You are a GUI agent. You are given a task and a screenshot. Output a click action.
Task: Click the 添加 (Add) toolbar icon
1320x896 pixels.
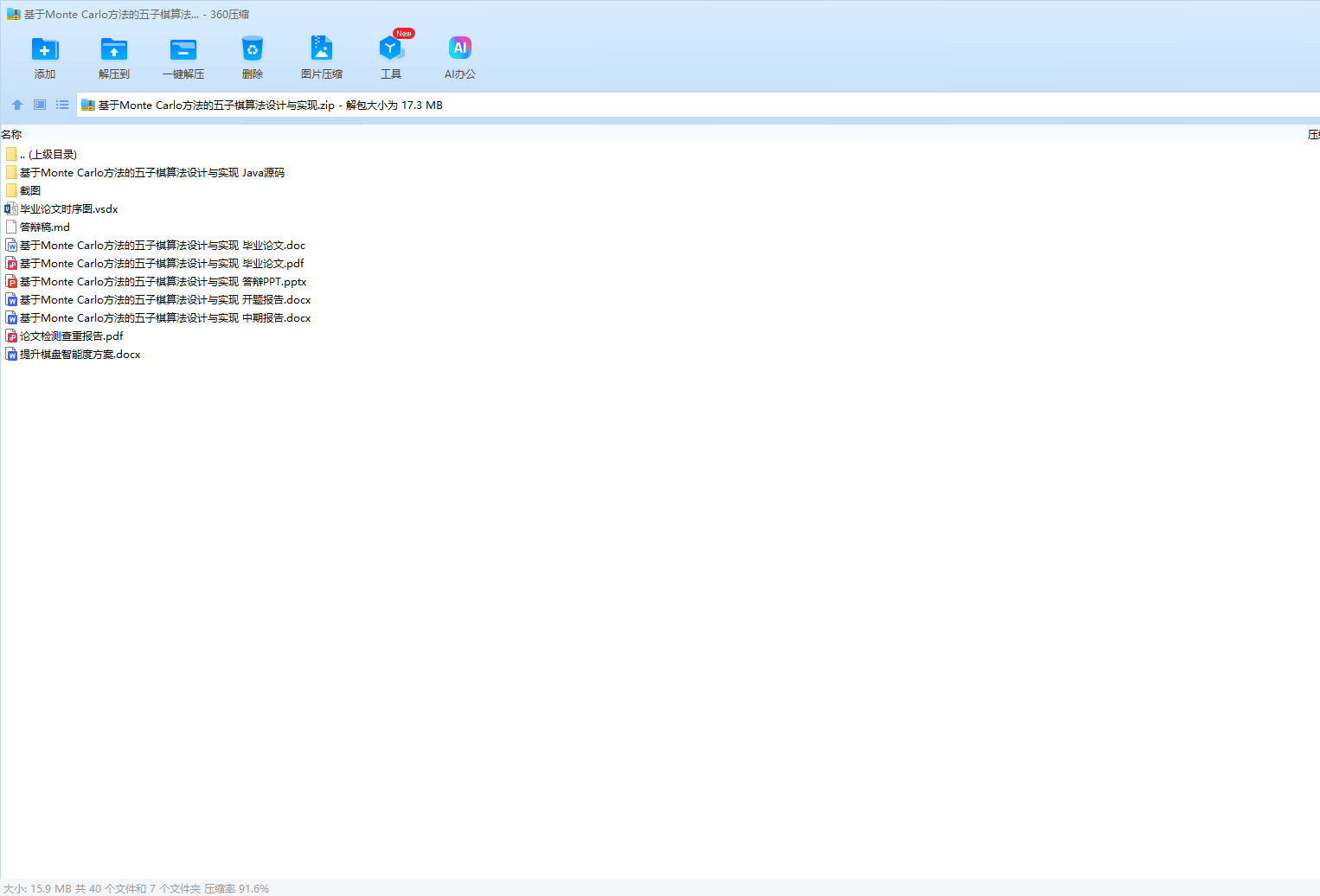point(45,49)
